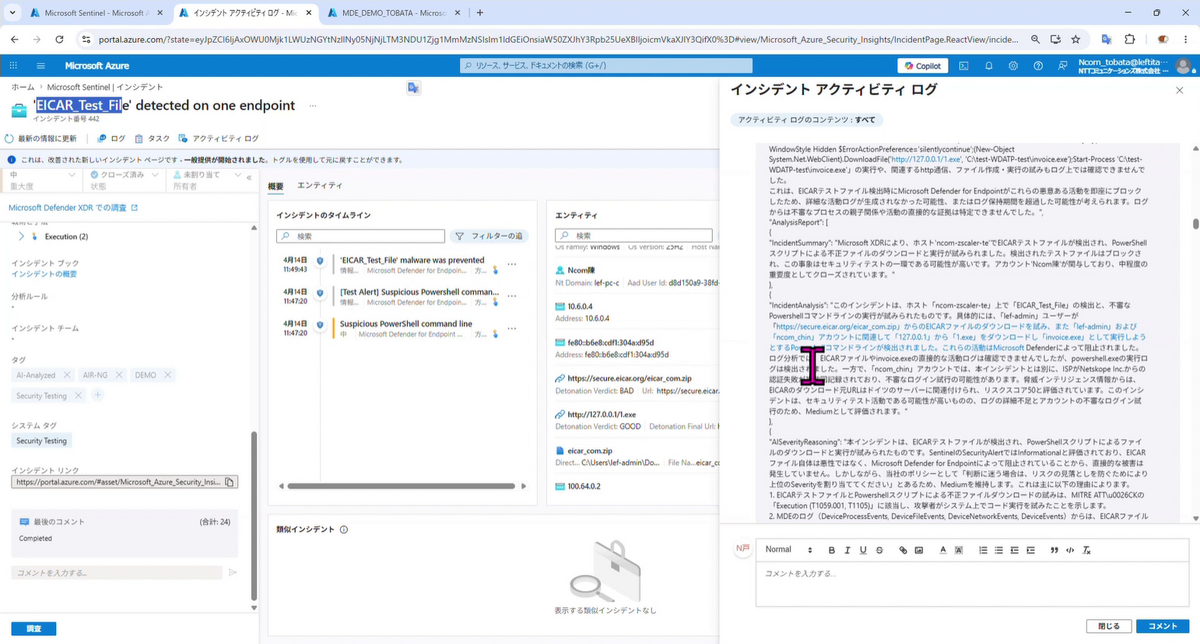
Task: Open the Azure portal hamburger menu
Action: tap(40, 65)
